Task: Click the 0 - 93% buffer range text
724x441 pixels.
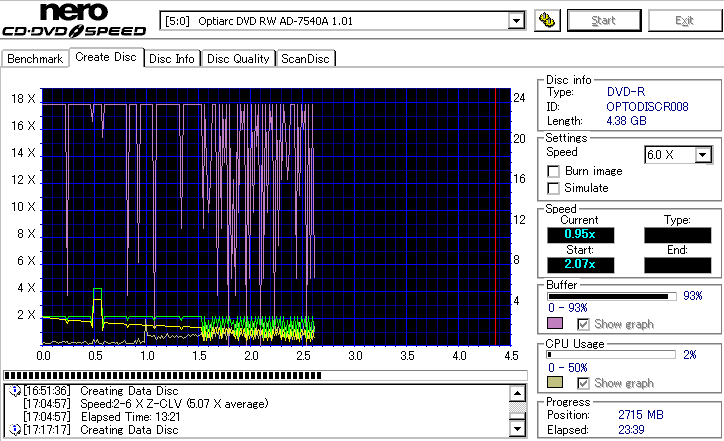Action: 568,308
